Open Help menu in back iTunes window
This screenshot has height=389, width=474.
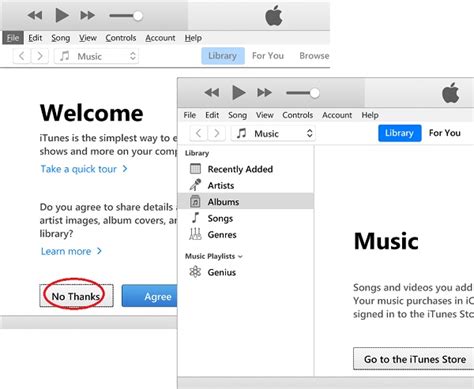pos(193,38)
